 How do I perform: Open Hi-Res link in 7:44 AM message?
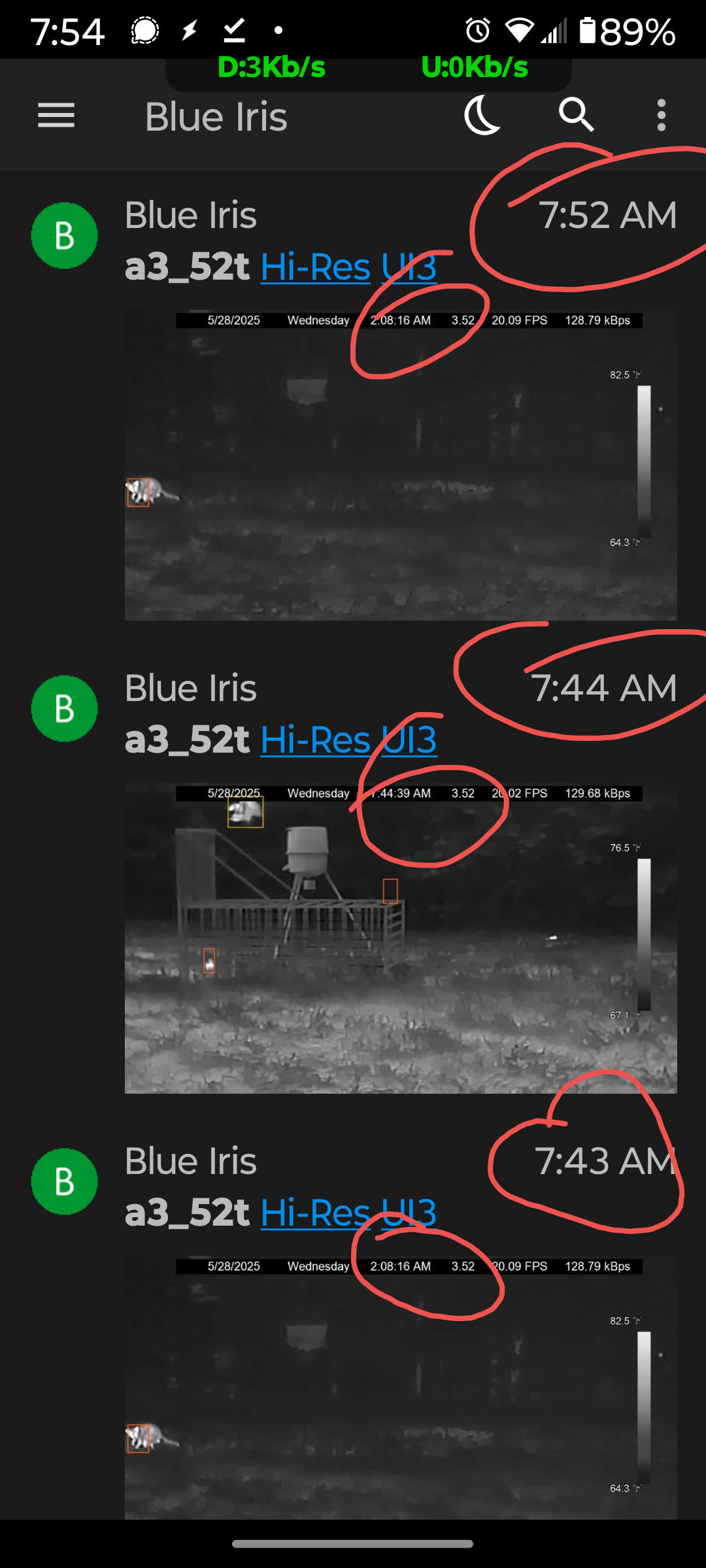click(x=316, y=740)
